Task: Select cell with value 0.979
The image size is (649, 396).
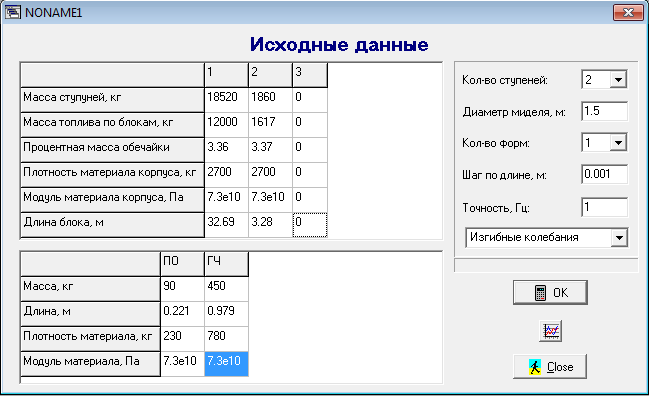Action: pos(226,314)
